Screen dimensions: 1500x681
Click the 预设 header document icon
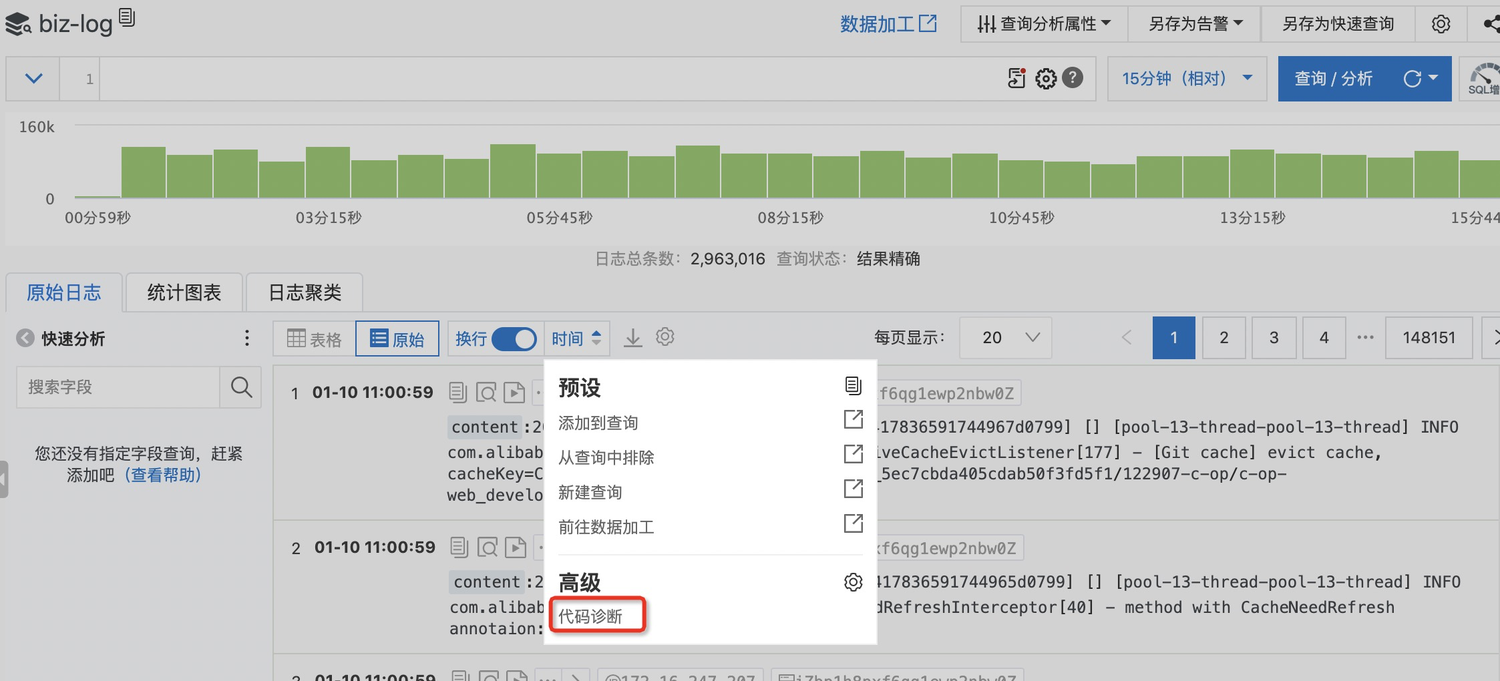(x=853, y=386)
